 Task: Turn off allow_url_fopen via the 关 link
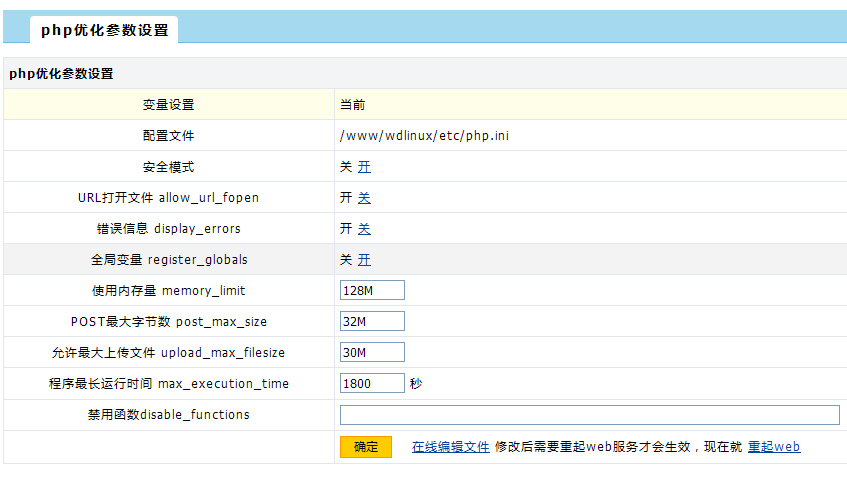point(364,198)
